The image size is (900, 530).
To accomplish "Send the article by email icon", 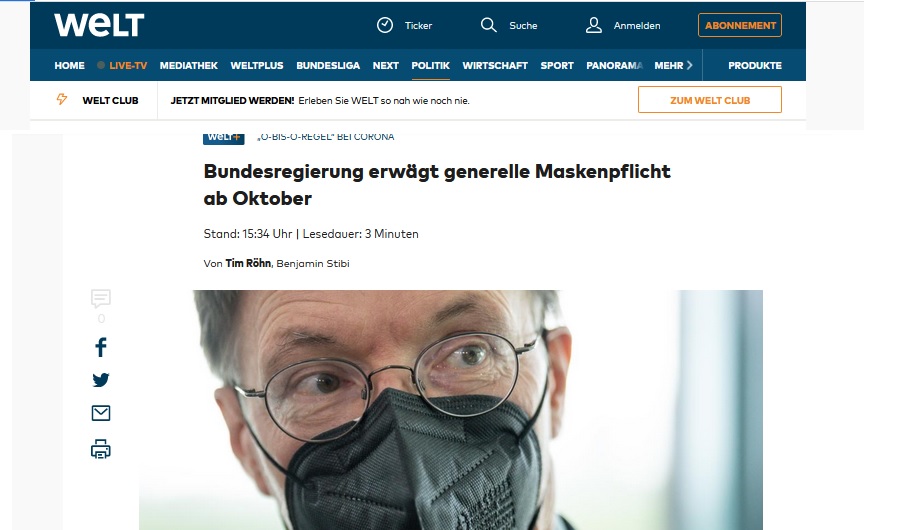I will [x=100, y=413].
